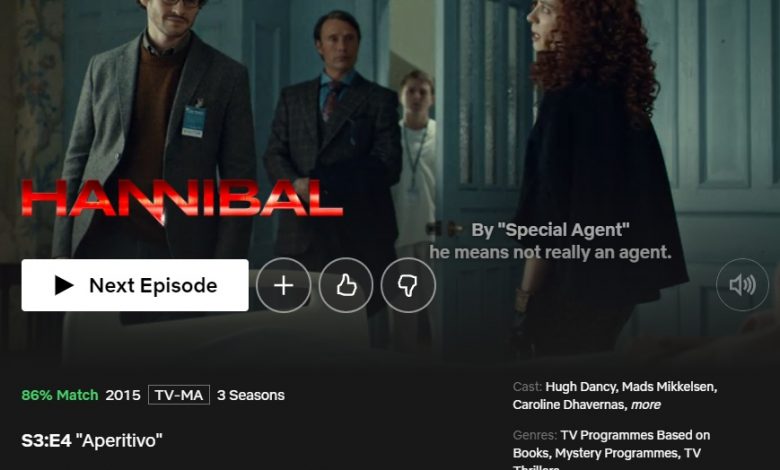The width and height of the screenshot is (780, 470).
Task: Open cast member Caroline Dhavernas's page
Action: pos(570,405)
